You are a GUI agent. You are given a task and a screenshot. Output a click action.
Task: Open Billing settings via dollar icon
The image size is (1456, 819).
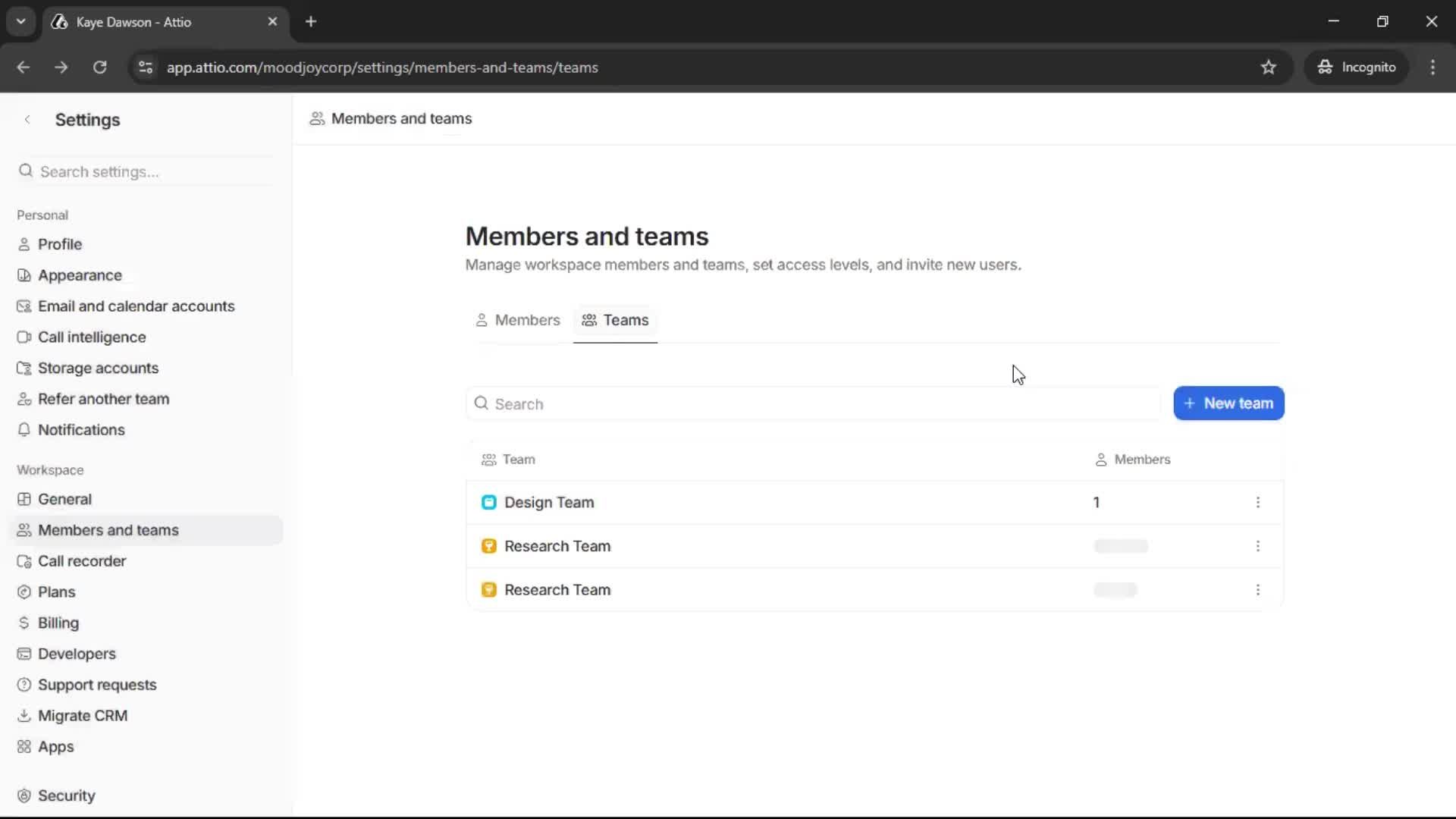click(x=24, y=623)
